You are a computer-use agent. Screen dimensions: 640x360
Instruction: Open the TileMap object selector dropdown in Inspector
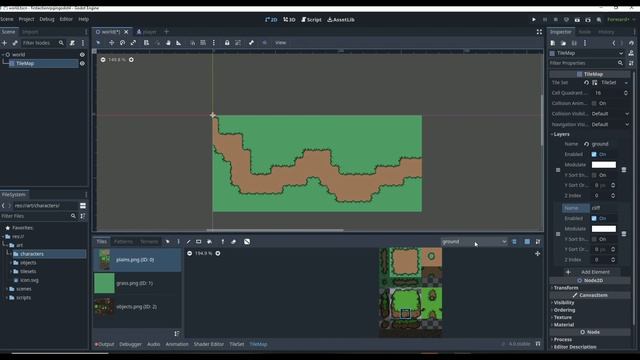click(587, 53)
